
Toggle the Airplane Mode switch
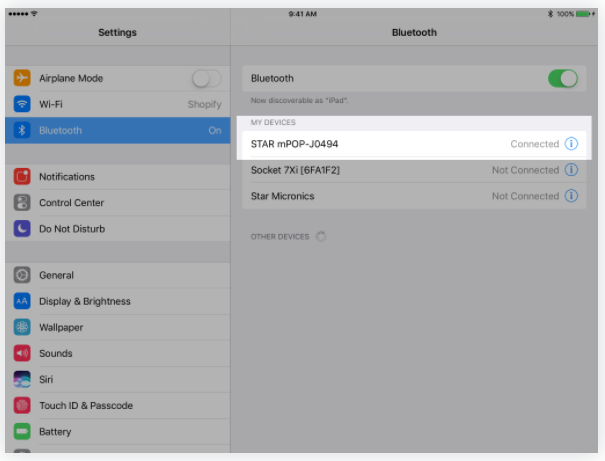tap(206, 78)
